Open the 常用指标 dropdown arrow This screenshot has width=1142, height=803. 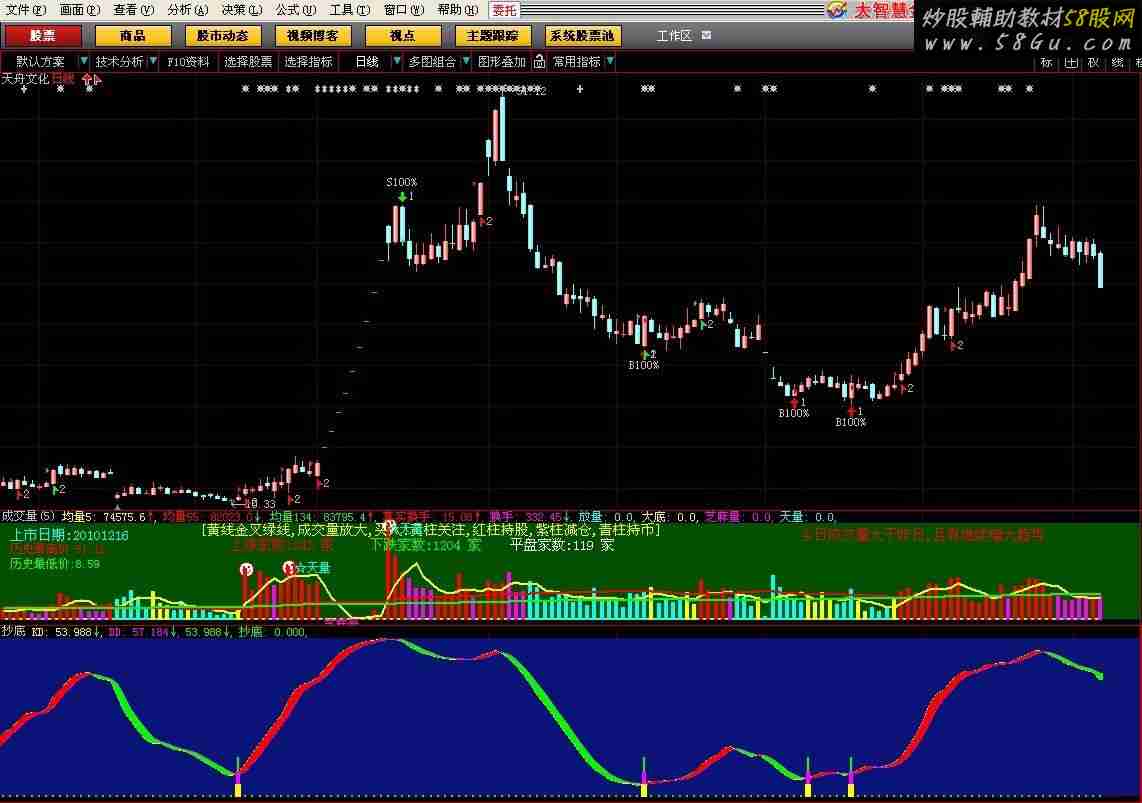click(x=610, y=62)
